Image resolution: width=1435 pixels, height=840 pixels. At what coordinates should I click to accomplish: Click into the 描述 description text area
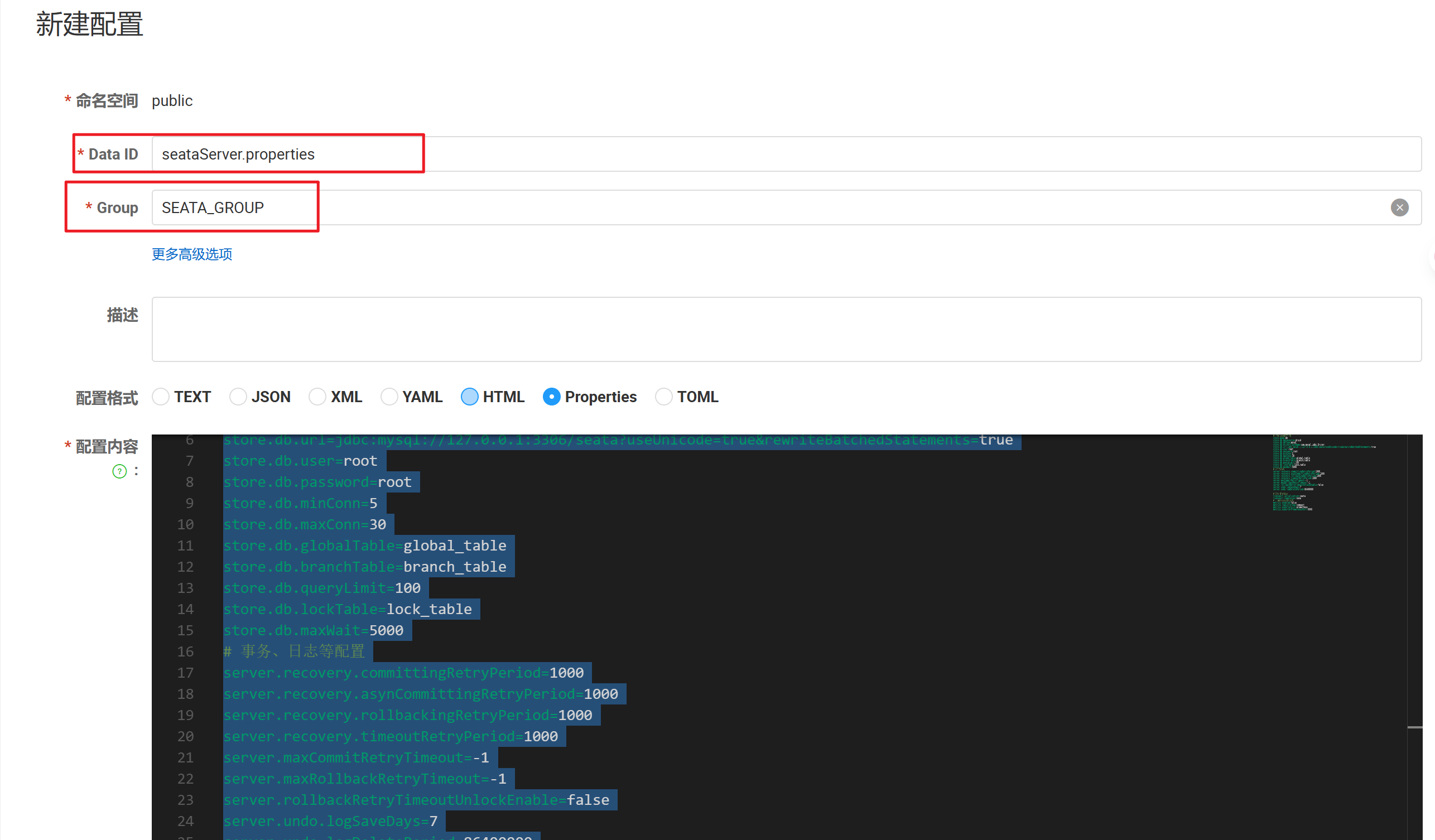(x=786, y=329)
